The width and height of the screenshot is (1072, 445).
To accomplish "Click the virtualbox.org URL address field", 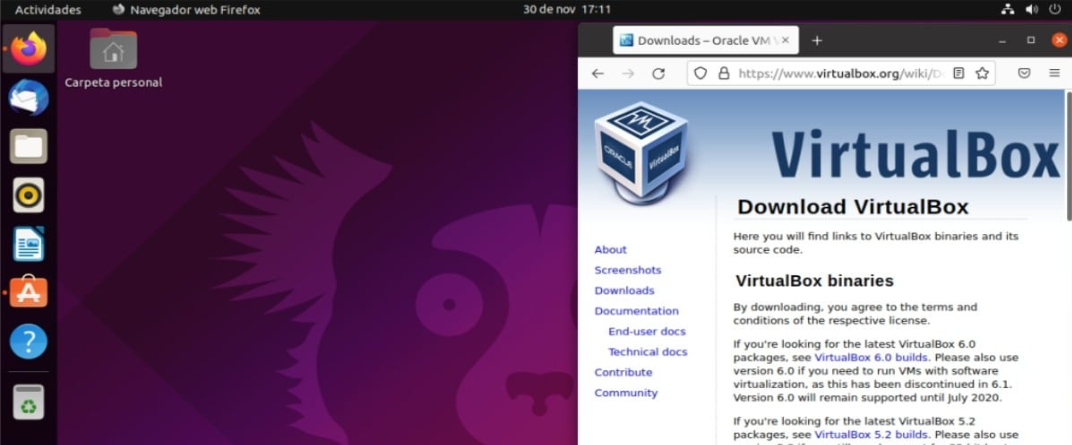I will coord(840,73).
